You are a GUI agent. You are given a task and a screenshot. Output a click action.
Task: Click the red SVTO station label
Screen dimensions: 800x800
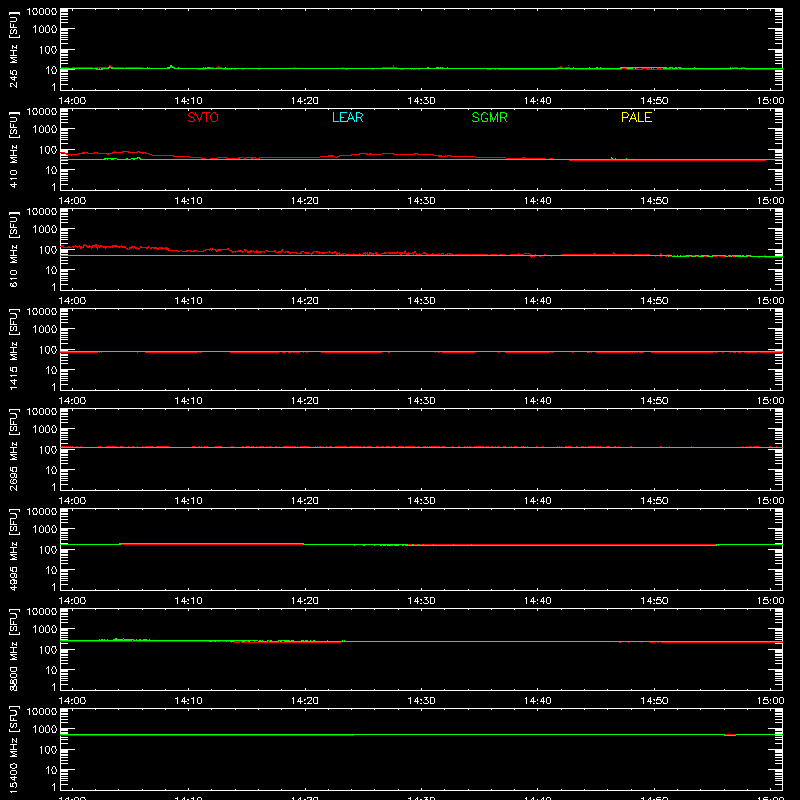203,117
